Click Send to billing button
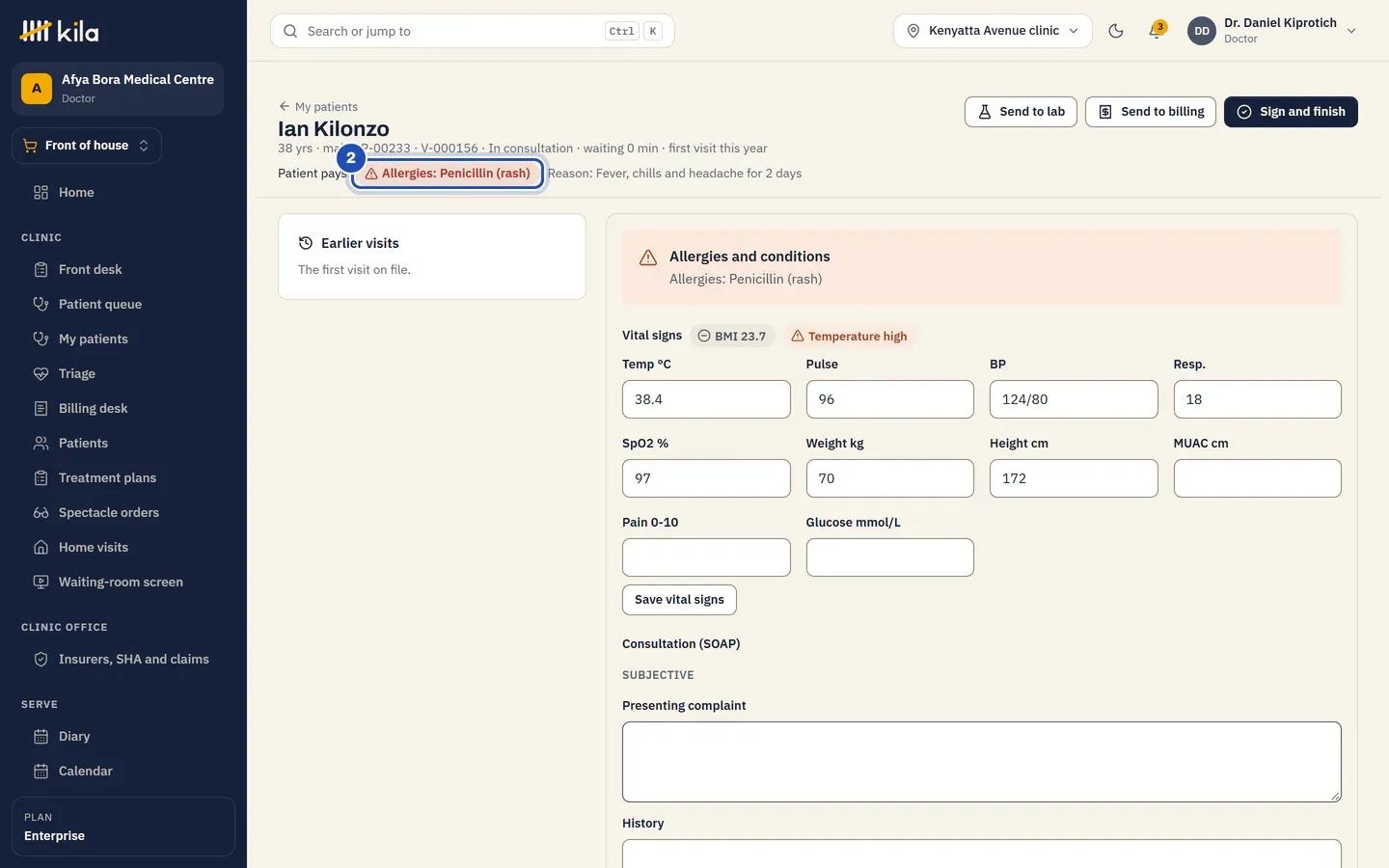The height and width of the screenshot is (868, 1389). click(1151, 112)
